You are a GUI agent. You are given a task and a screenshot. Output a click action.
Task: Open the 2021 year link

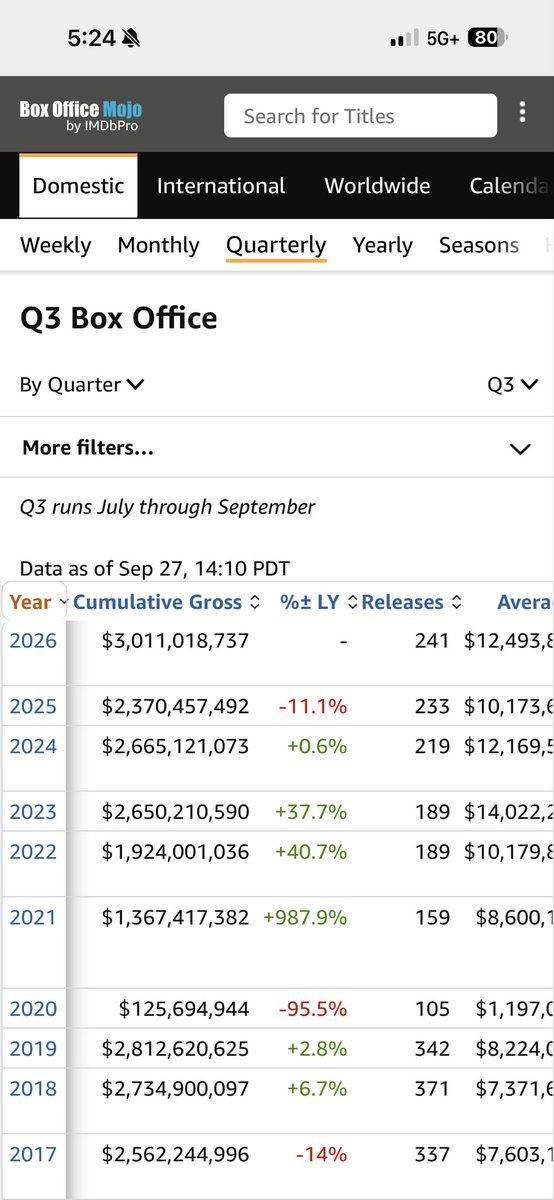[33, 917]
